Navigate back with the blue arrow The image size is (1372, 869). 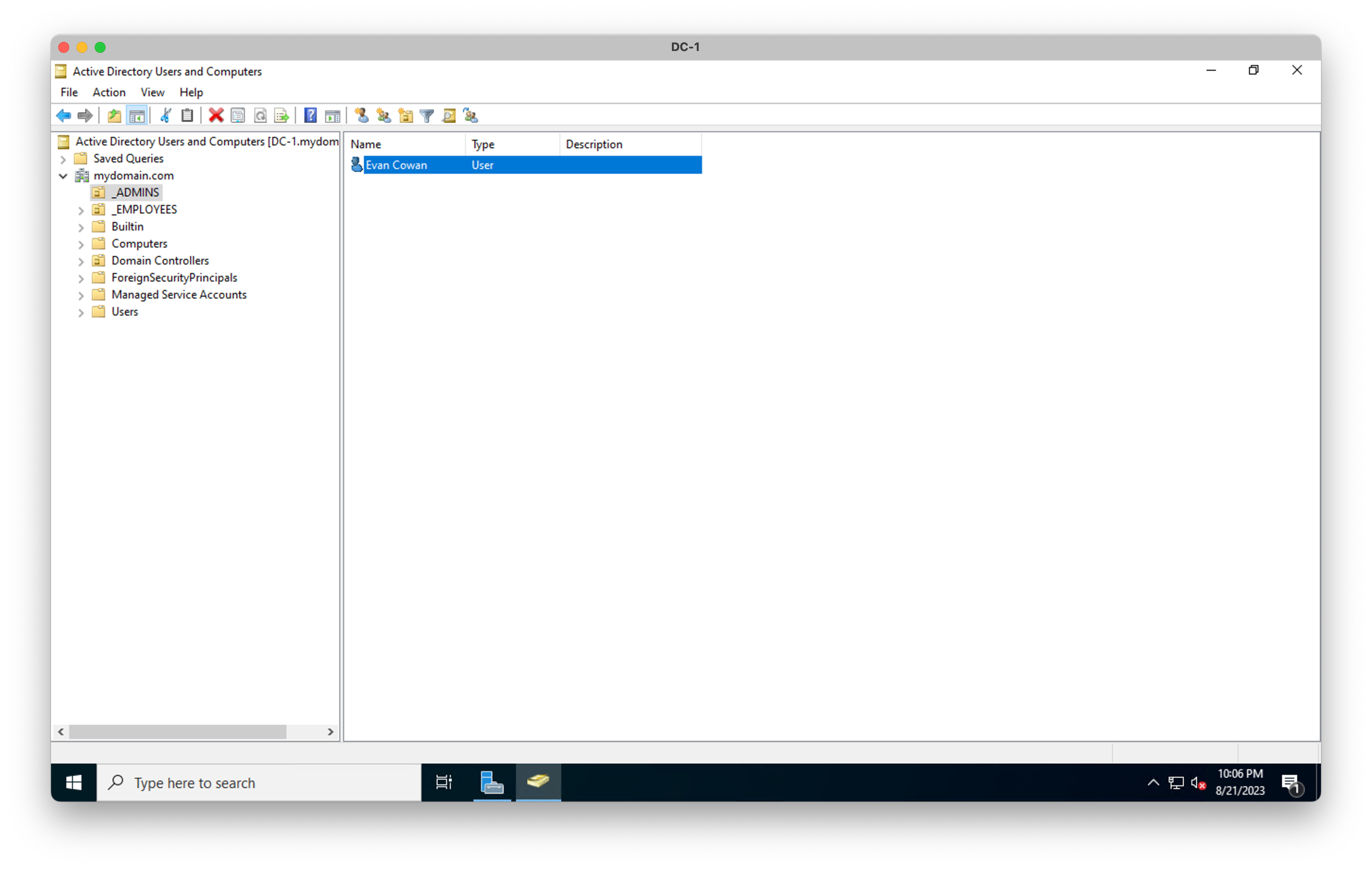[63, 115]
